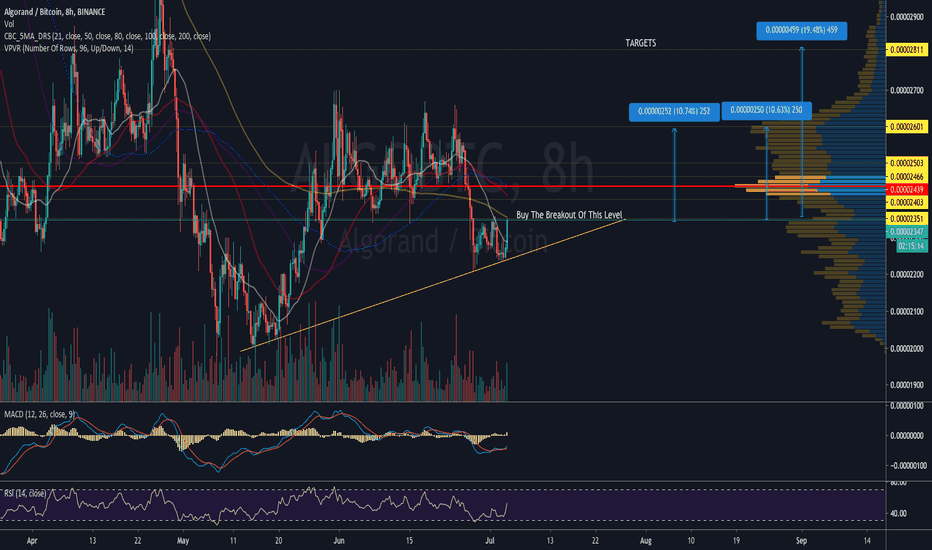This screenshot has height=550, width=932.
Task: Click the 02:15:14 bar countdown label
Action: [911, 246]
